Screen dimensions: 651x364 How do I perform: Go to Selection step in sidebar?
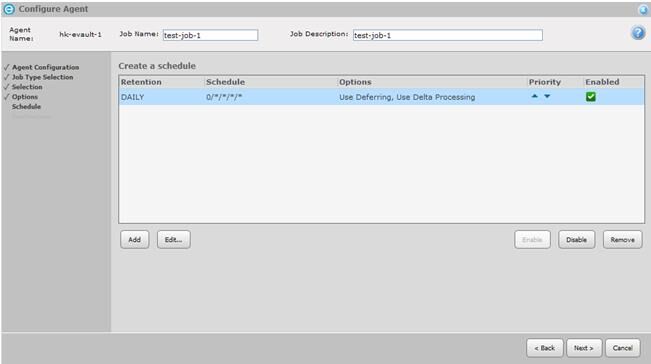point(27,87)
